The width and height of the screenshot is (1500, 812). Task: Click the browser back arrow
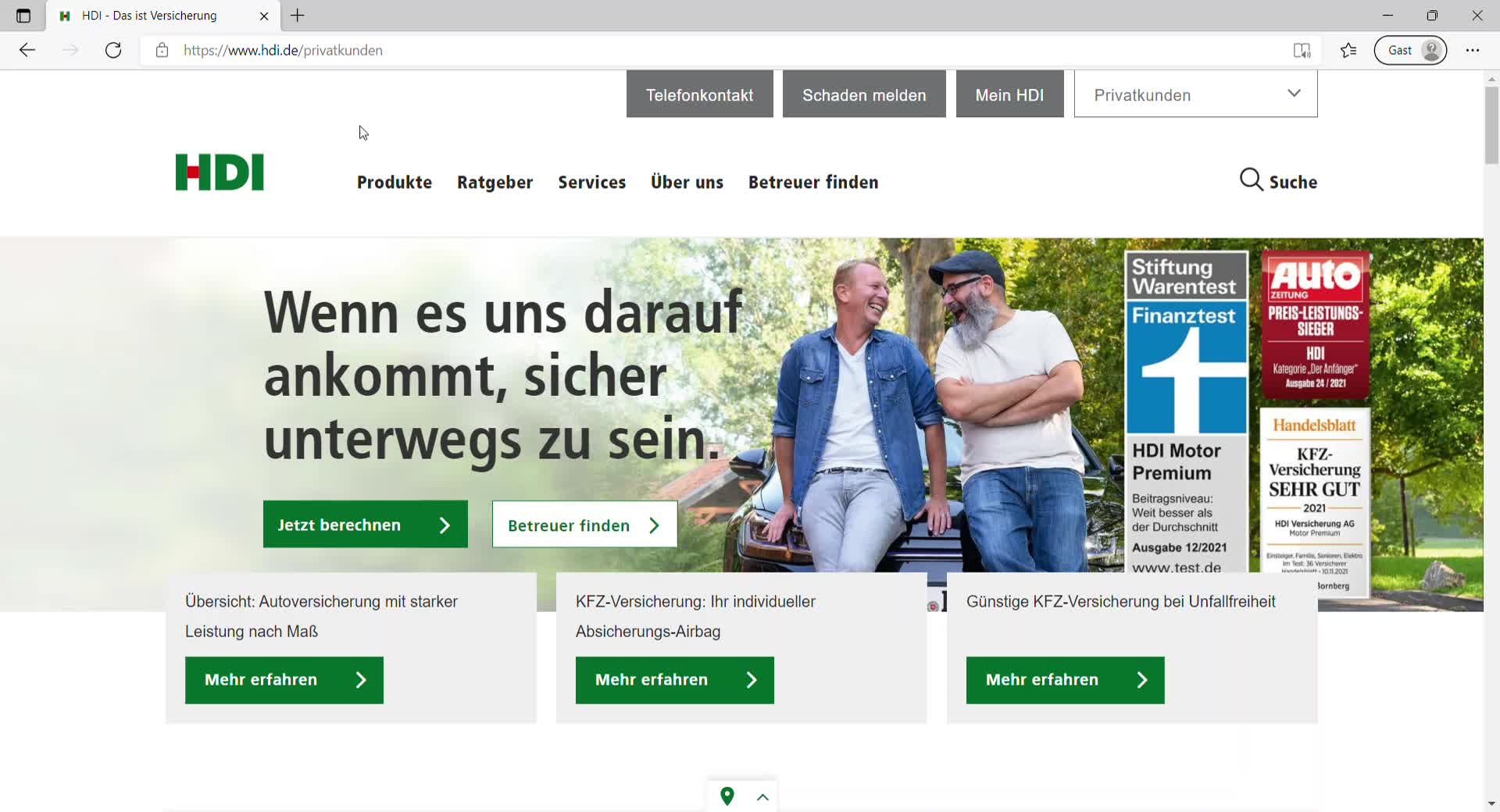[27, 50]
